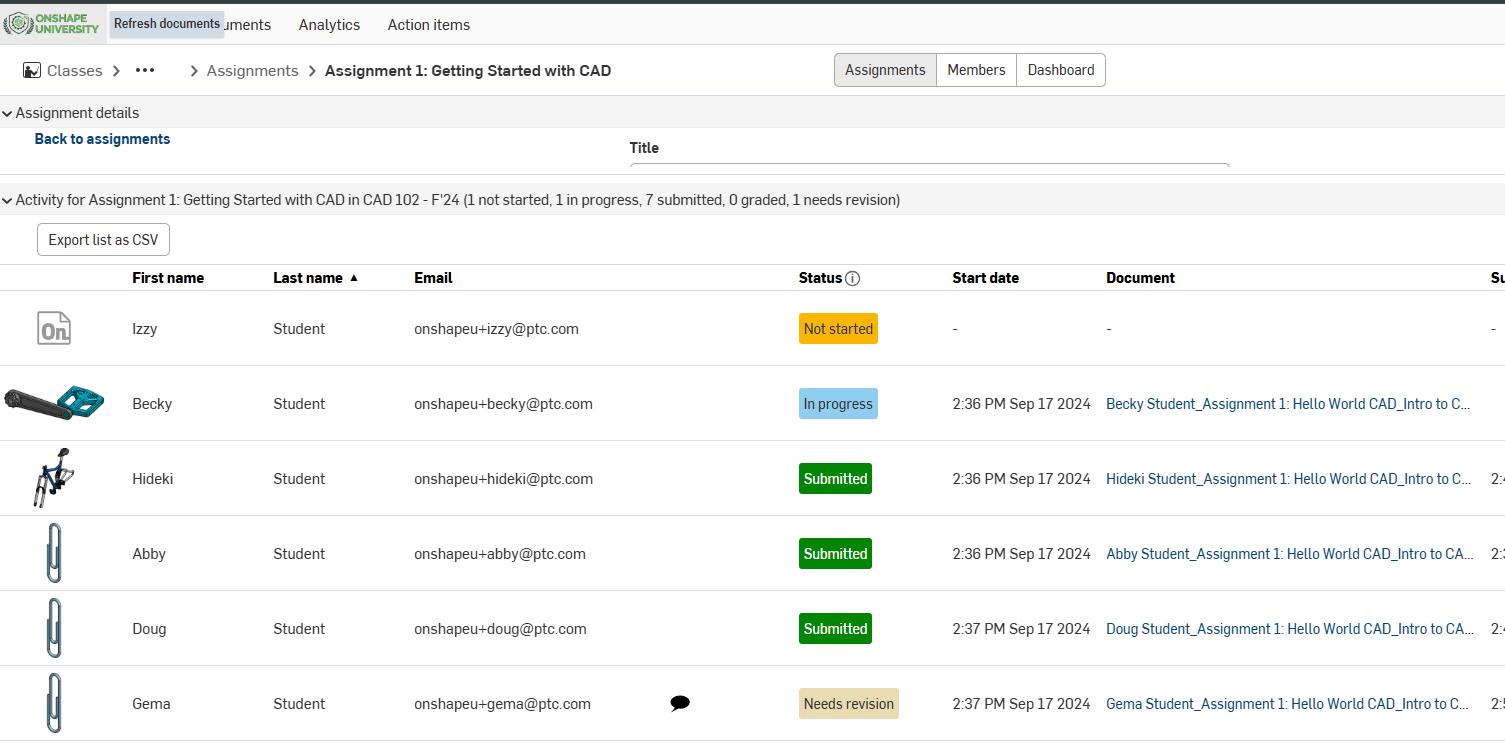Viewport: 1505px width, 755px height.
Task: Open the breadcrumb ellipsis menu
Action: pos(145,71)
